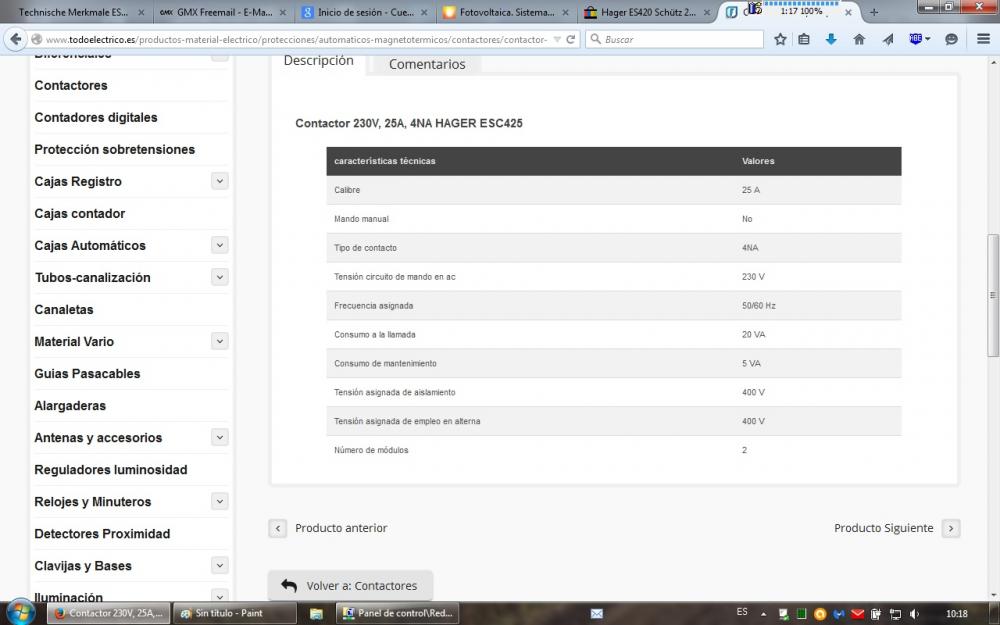Open the Guias Pasacables category

[x=87, y=374]
